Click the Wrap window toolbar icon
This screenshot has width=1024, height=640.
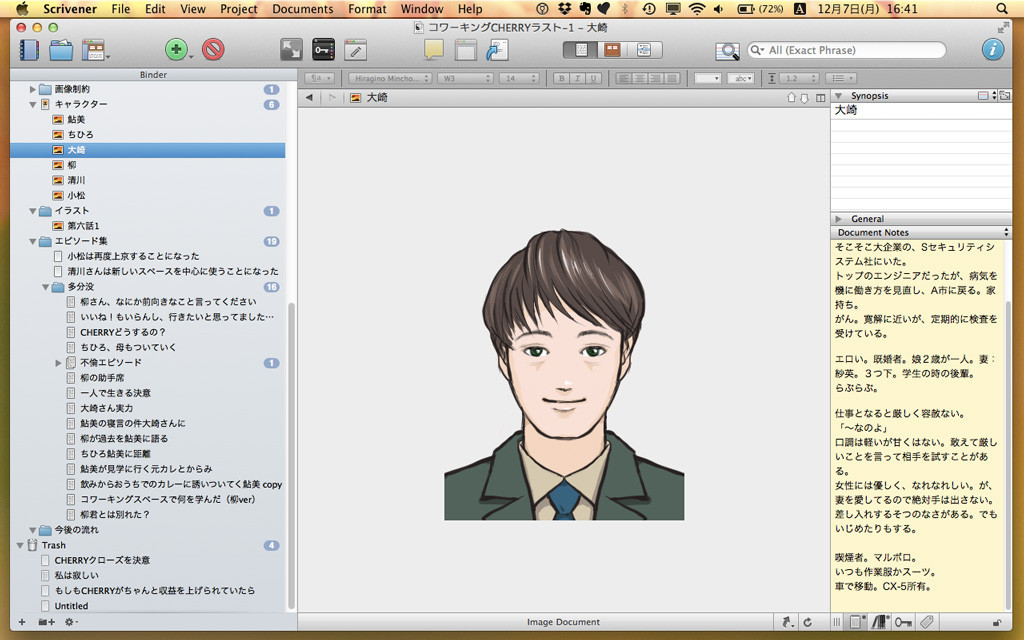[x=466, y=50]
